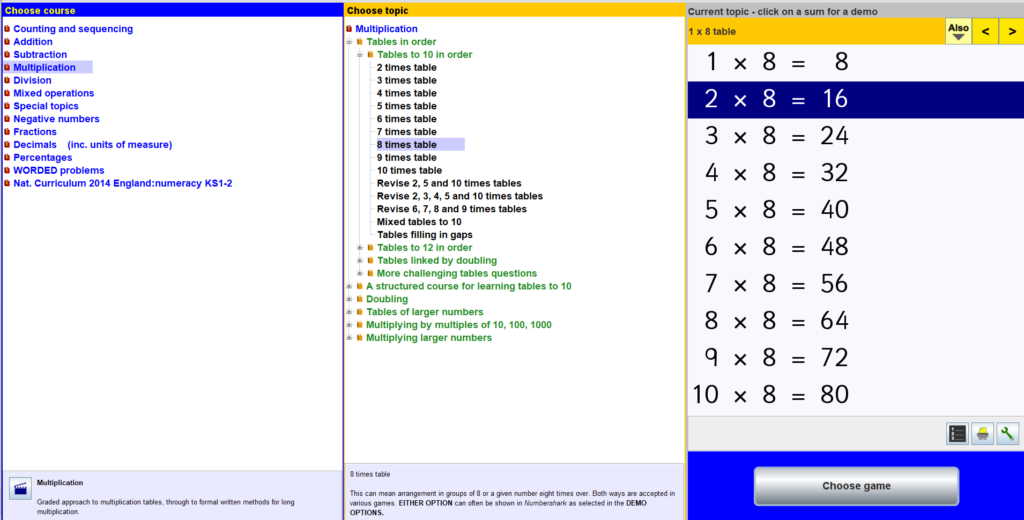This screenshot has height=520, width=1024.
Task: Select the Negative numbers course
Action: (x=56, y=119)
